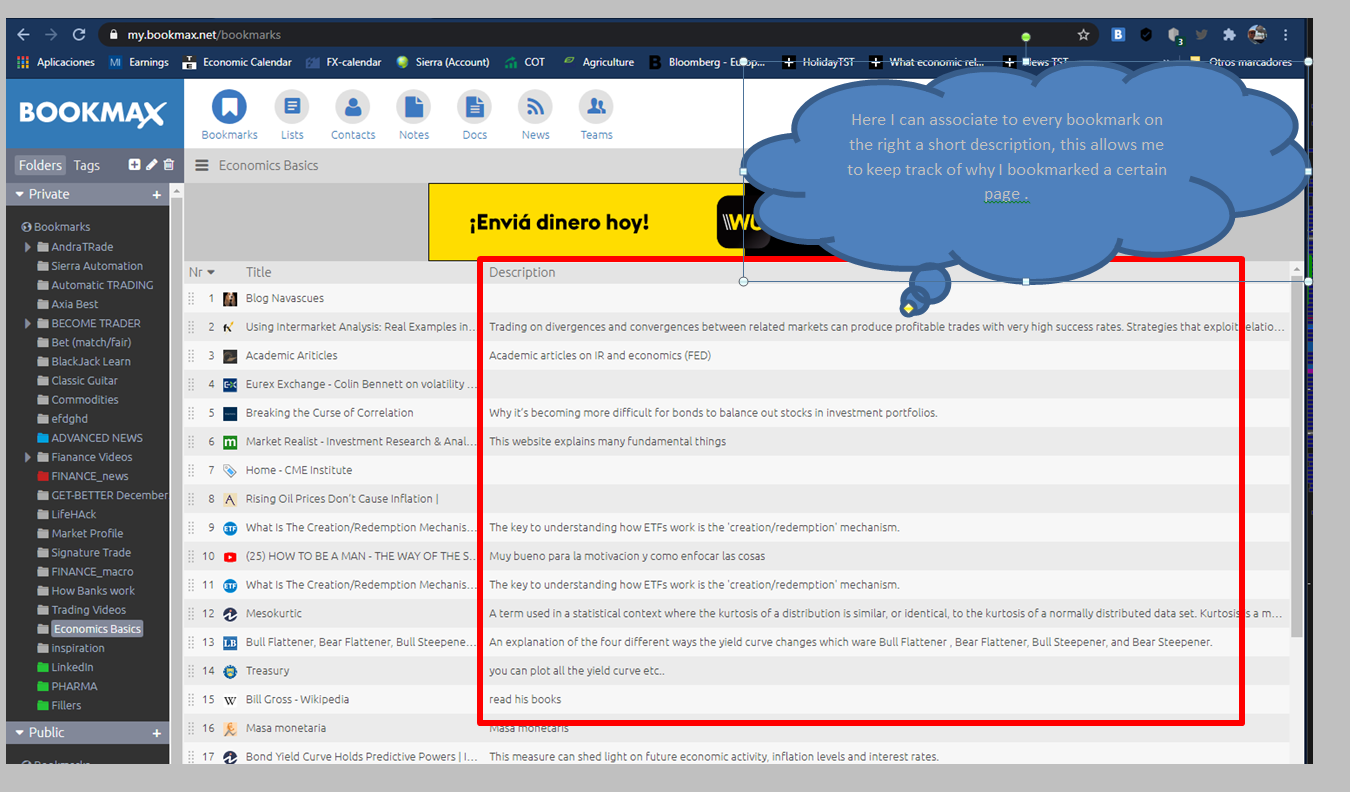This screenshot has height=792, width=1350.
Task: Click the plus icon on Public section
Action: (157, 733)
